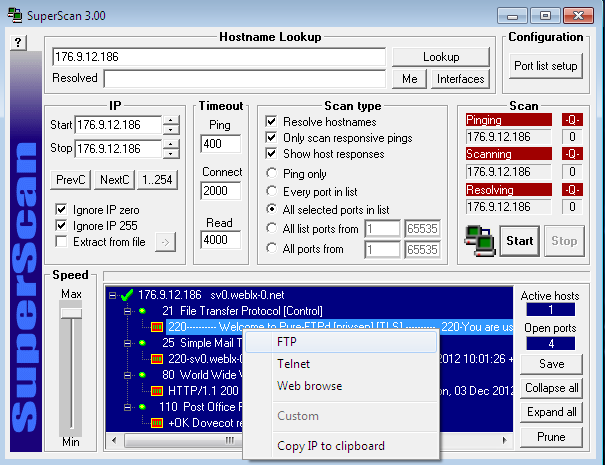Screen dimensions: 605x465
Task: Click the Ping timeout field showing 400
Action: tap(221, 144)
